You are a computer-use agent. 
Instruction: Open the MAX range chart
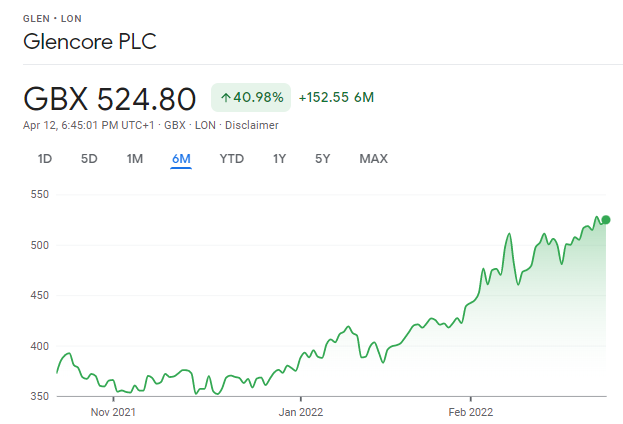coord(373,159)
